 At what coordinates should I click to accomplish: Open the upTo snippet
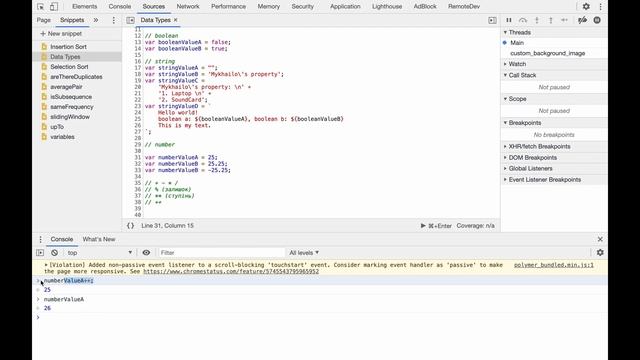click(x=57, y=127)
